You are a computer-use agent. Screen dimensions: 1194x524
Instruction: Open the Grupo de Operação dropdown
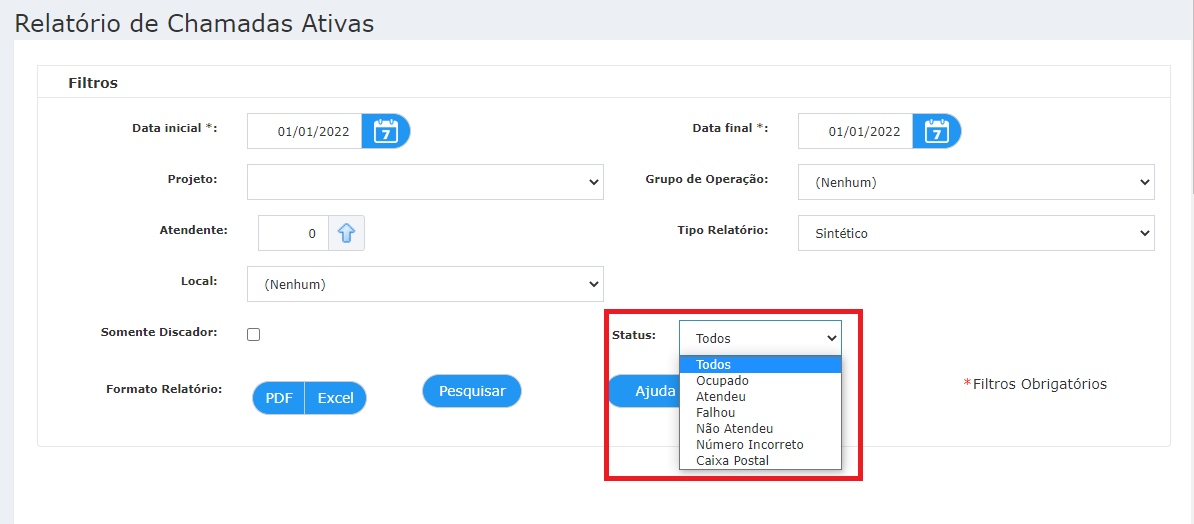(976, 182)
